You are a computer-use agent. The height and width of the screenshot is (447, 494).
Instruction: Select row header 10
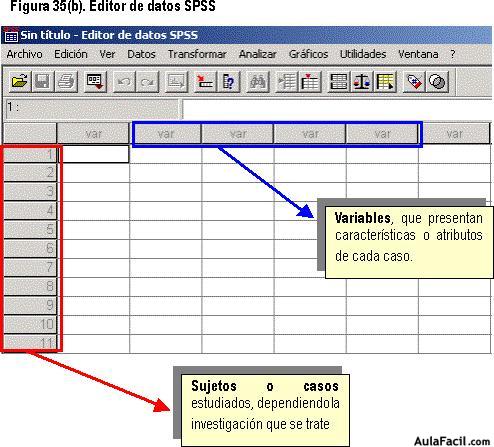tap(30, 324)
